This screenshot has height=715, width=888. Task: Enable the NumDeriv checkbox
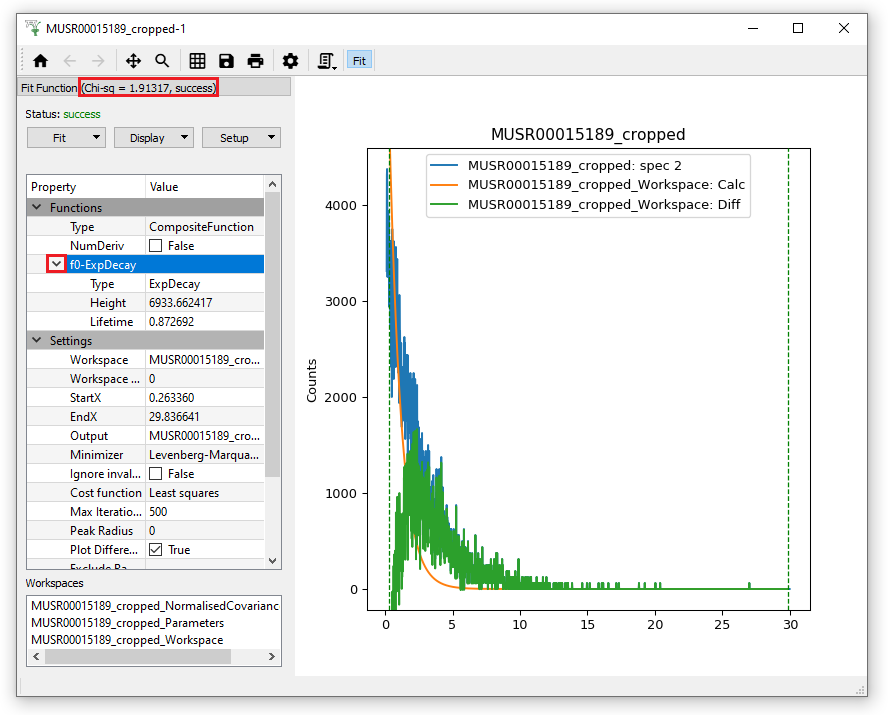click(x=156, y=246)
